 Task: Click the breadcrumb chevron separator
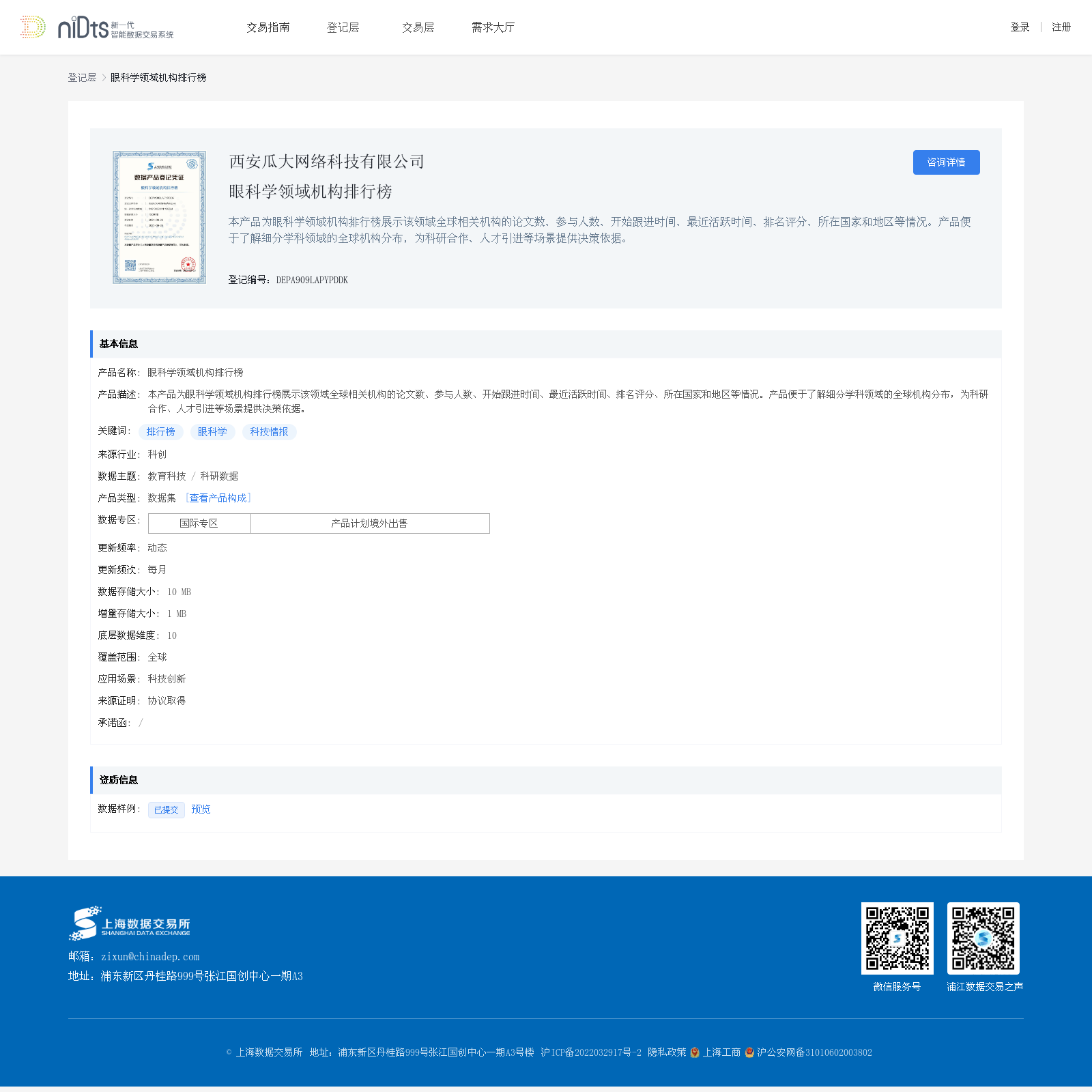pos(104,78)
